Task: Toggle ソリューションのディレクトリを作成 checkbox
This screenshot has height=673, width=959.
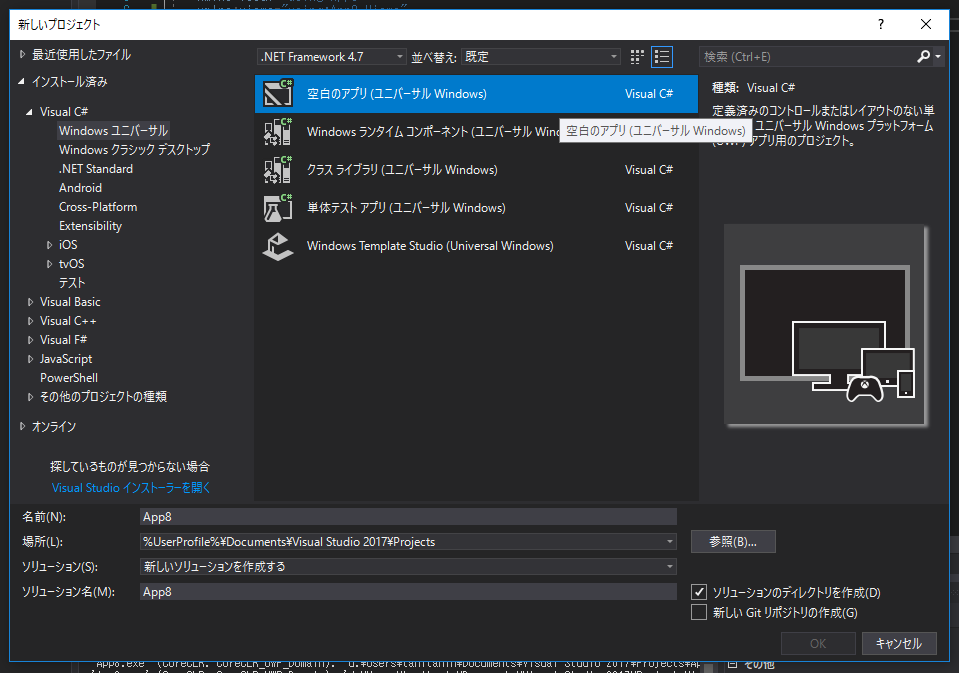Action: [699, 592]
